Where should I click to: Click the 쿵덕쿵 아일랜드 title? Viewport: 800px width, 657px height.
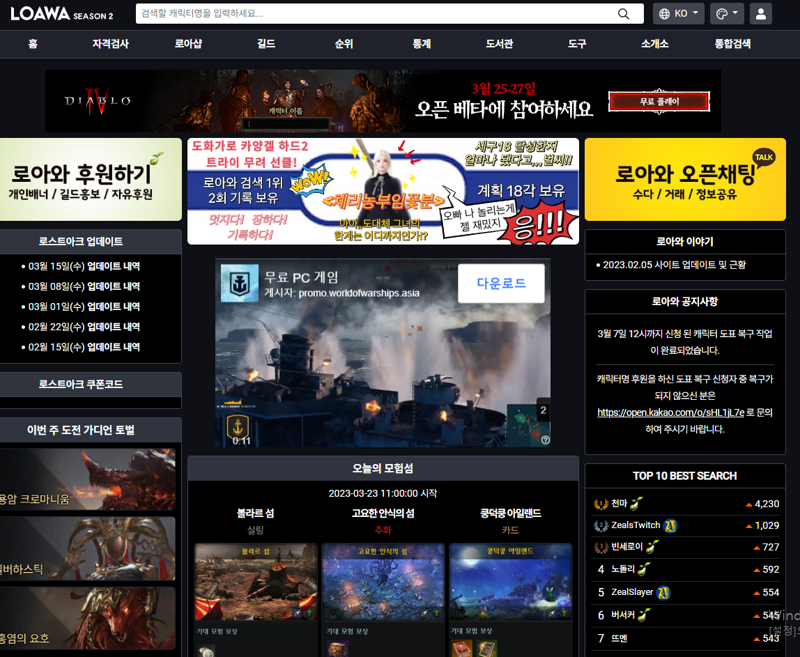pyautogui.click(x=511, y=513)
